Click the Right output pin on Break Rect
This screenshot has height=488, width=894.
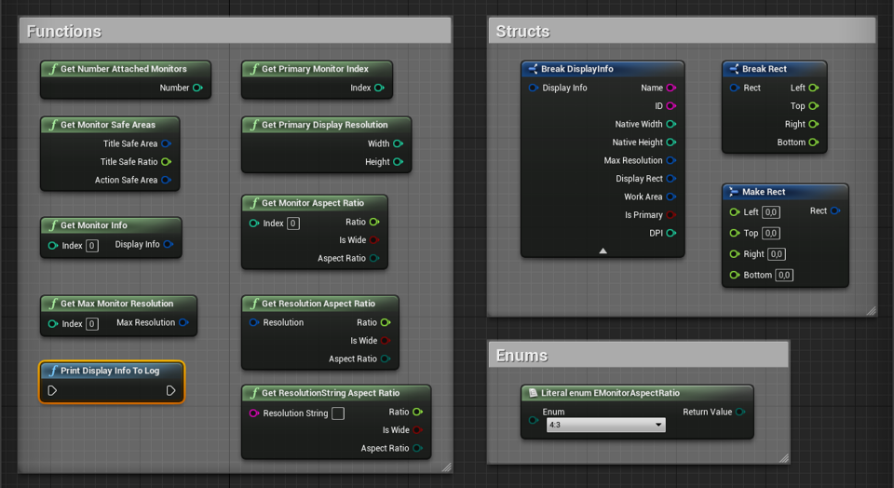tap(814, 124)
